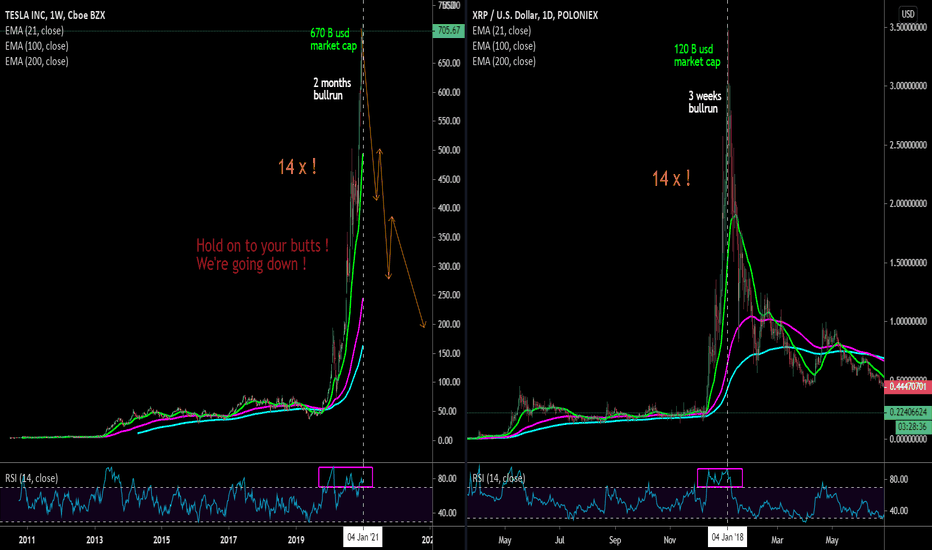Viewport: 932px width, 550px height.
Task: Click 1.00000000 on the XRP price axis
Action: tap(908, 322)
